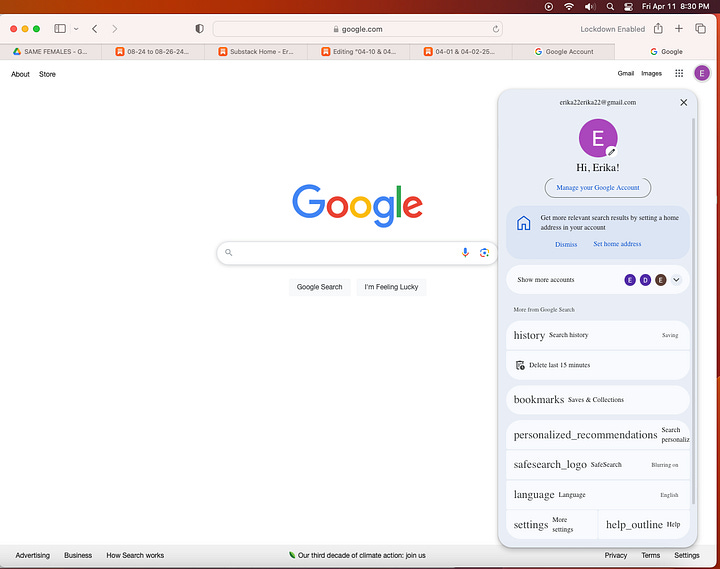Go forward with the Safari forward arrow
The height and width of the screenshot is (569, 720).
[x=115, y=28]
